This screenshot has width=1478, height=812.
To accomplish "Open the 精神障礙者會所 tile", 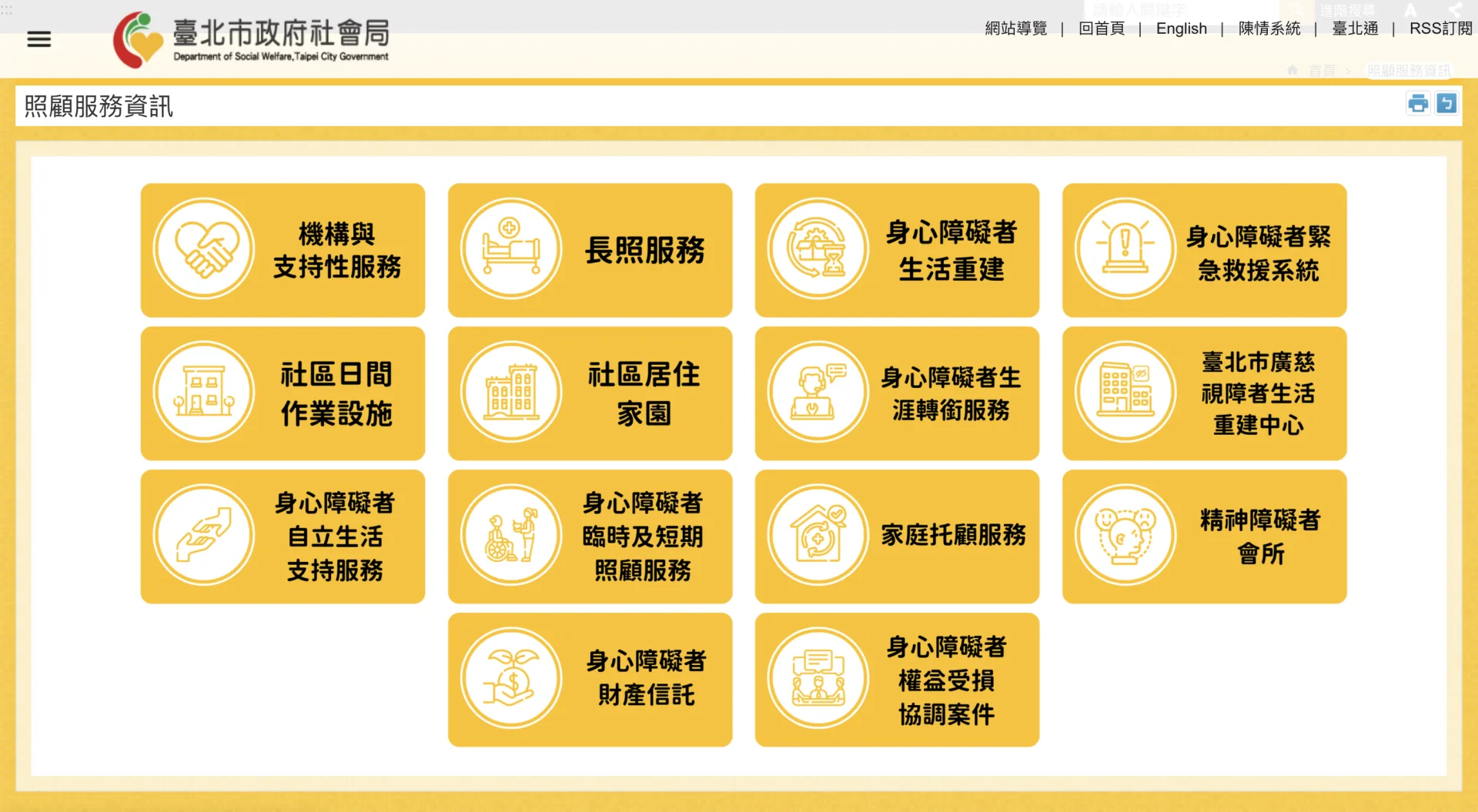I will coord(1204,536).
